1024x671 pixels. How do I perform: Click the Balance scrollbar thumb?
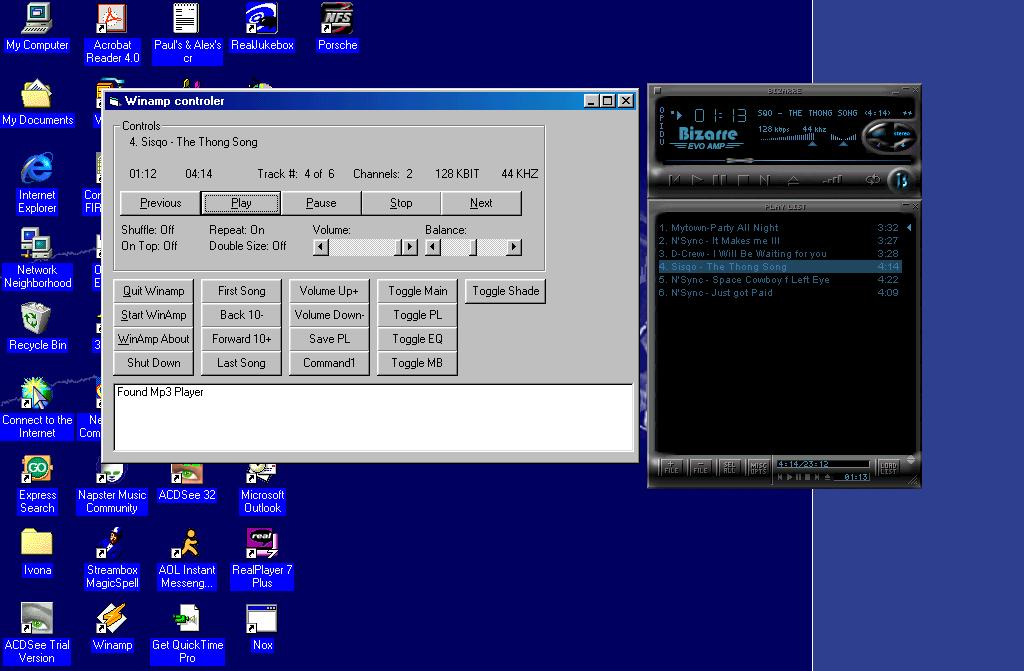pos(473,247)
